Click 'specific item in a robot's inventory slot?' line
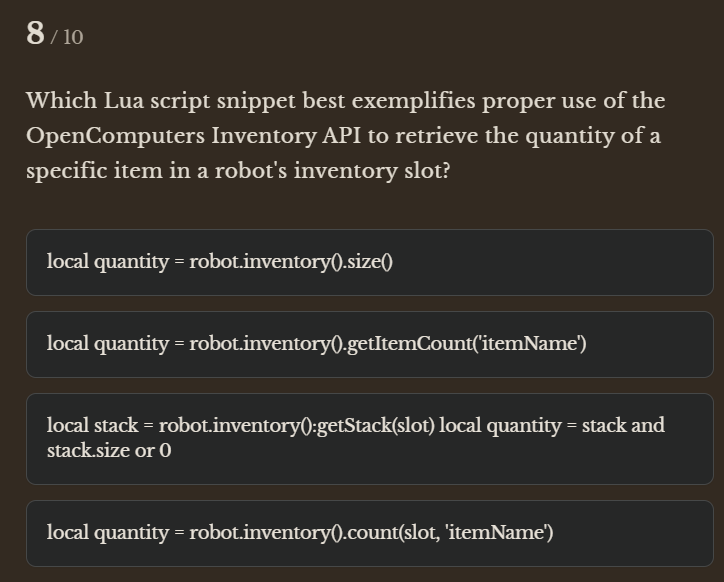This screenshot has width=724, height=582. click(x=238, y=171)
